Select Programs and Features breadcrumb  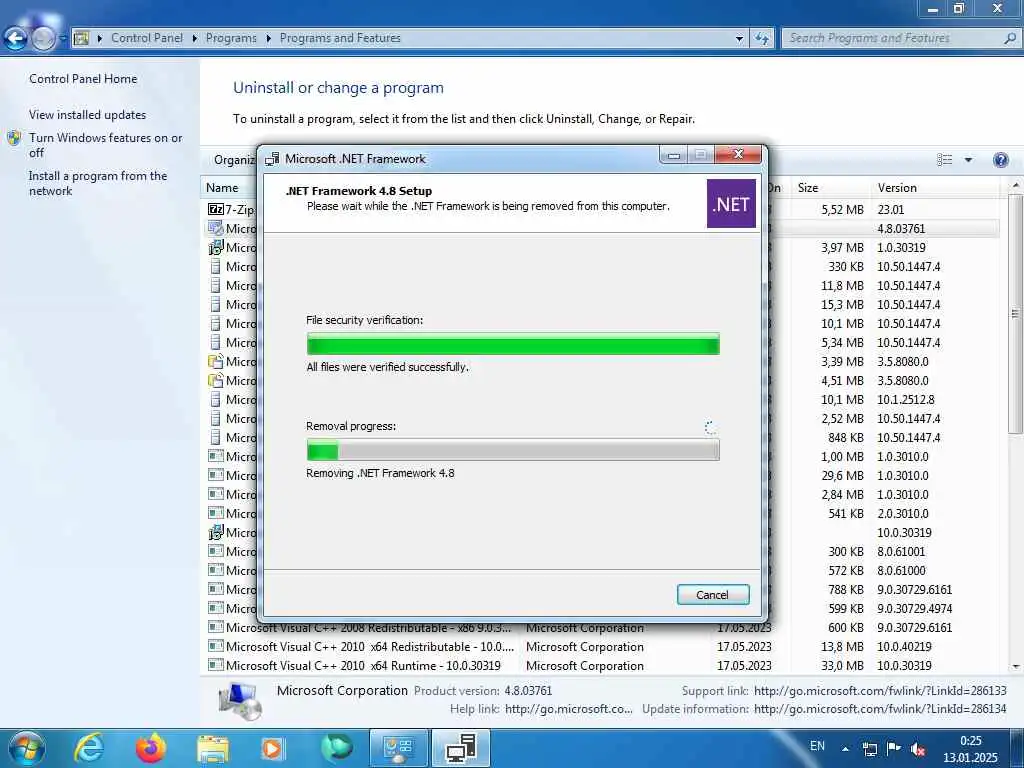coord(340,38)
